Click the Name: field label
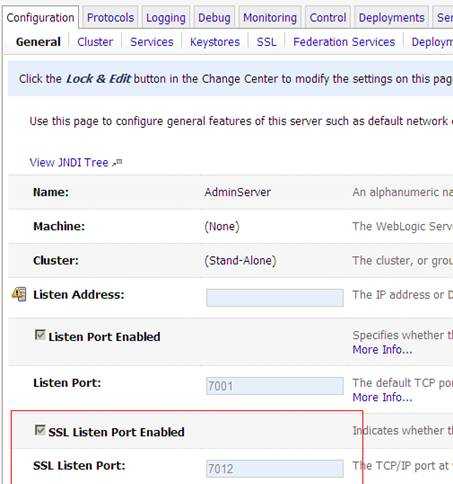The height and width of the screenshot is (484, 453). click(51, 192)
